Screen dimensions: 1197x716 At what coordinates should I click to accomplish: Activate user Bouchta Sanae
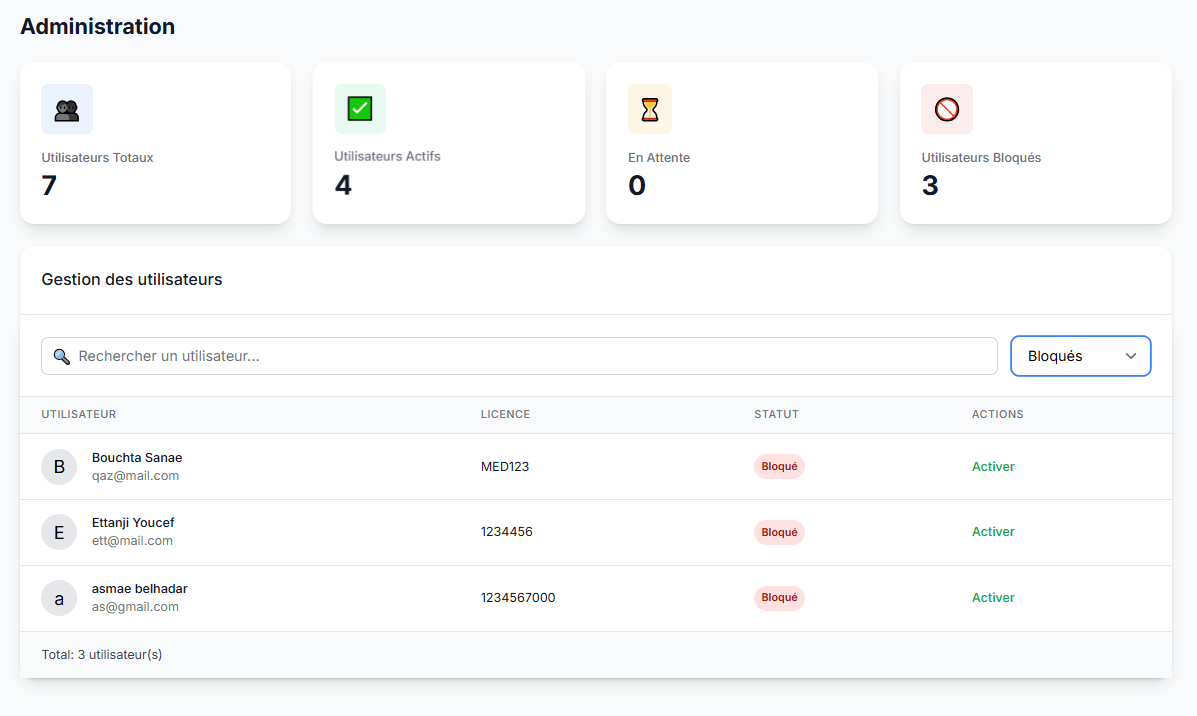pos(993,467)
